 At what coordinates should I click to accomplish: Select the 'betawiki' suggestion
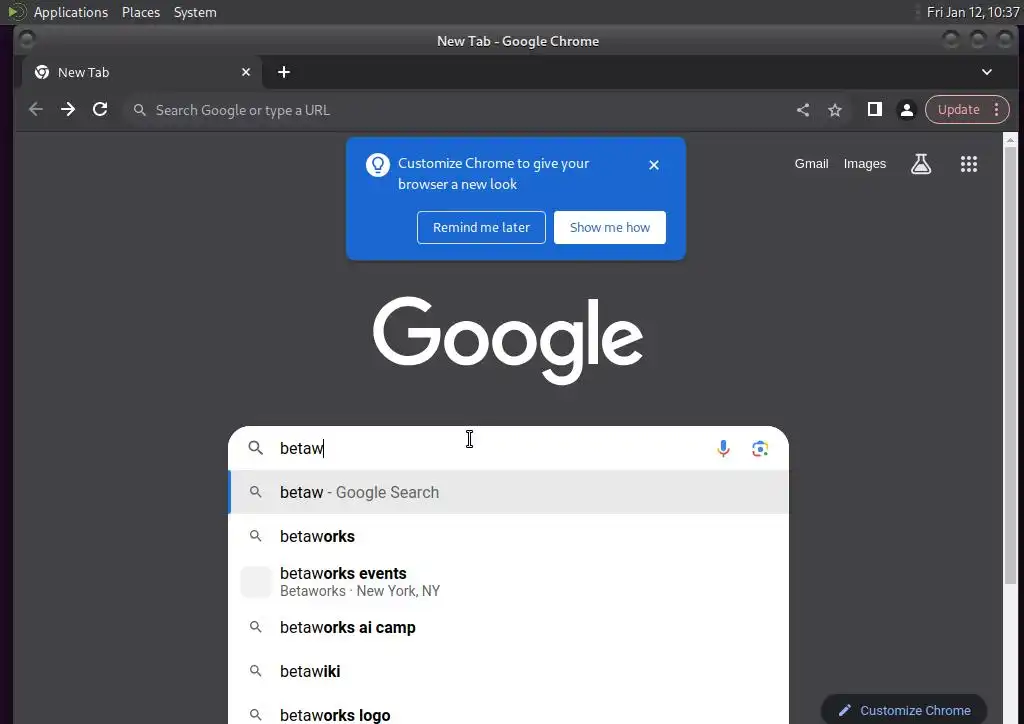508,671
